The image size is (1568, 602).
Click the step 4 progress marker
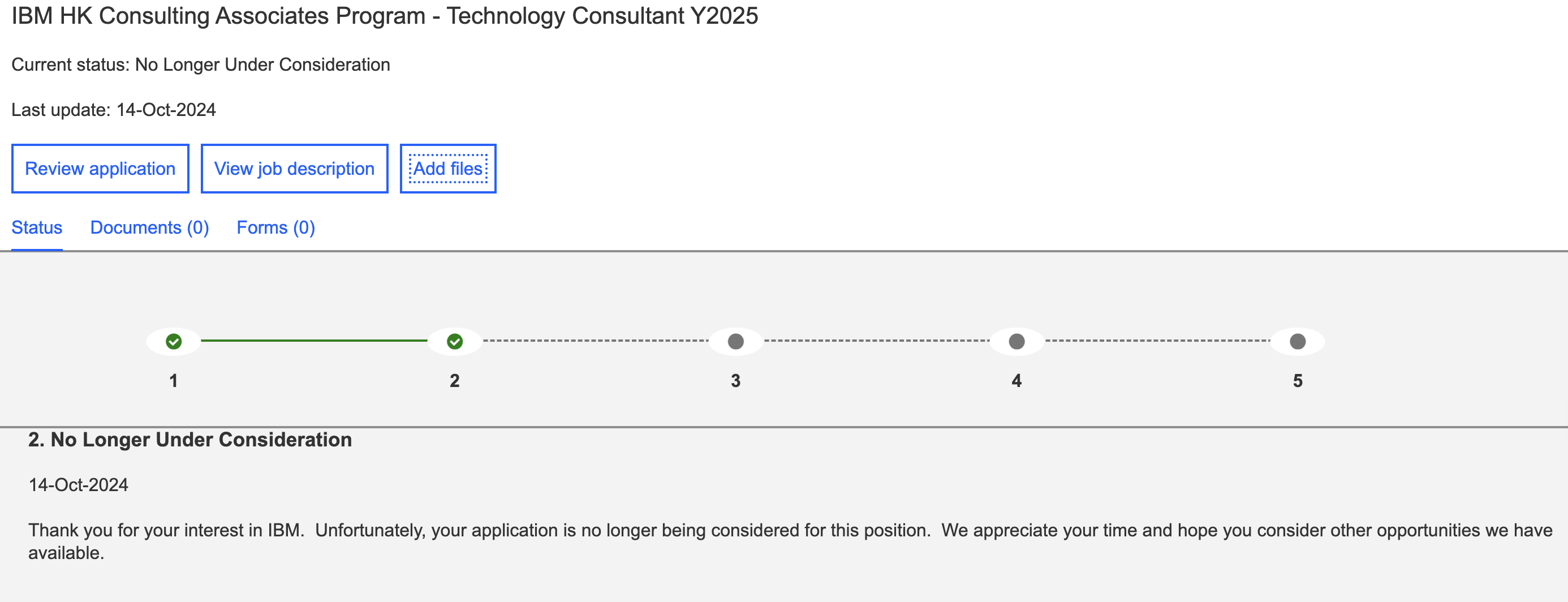[1017, 341]
